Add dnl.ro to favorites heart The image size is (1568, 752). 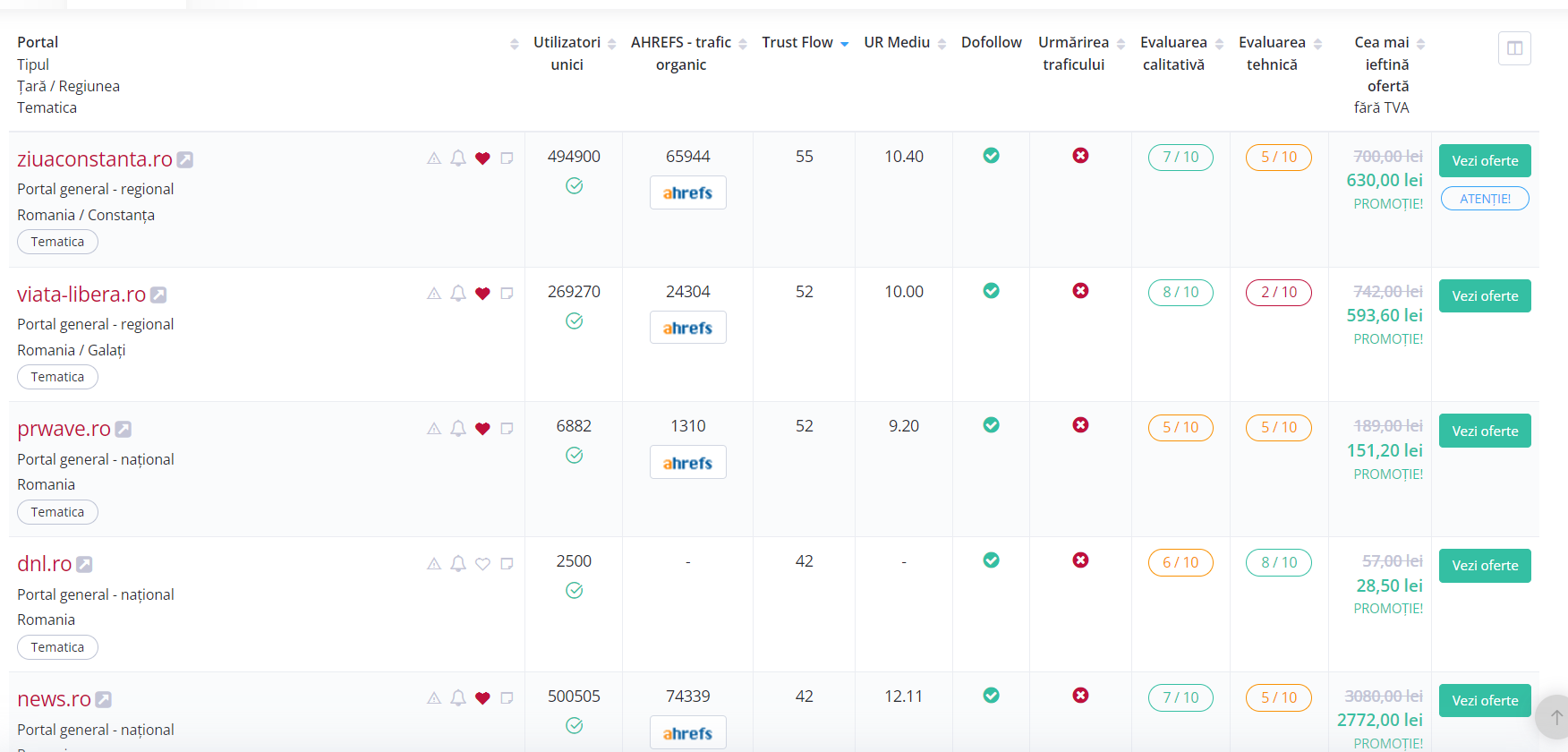[482, 564]
